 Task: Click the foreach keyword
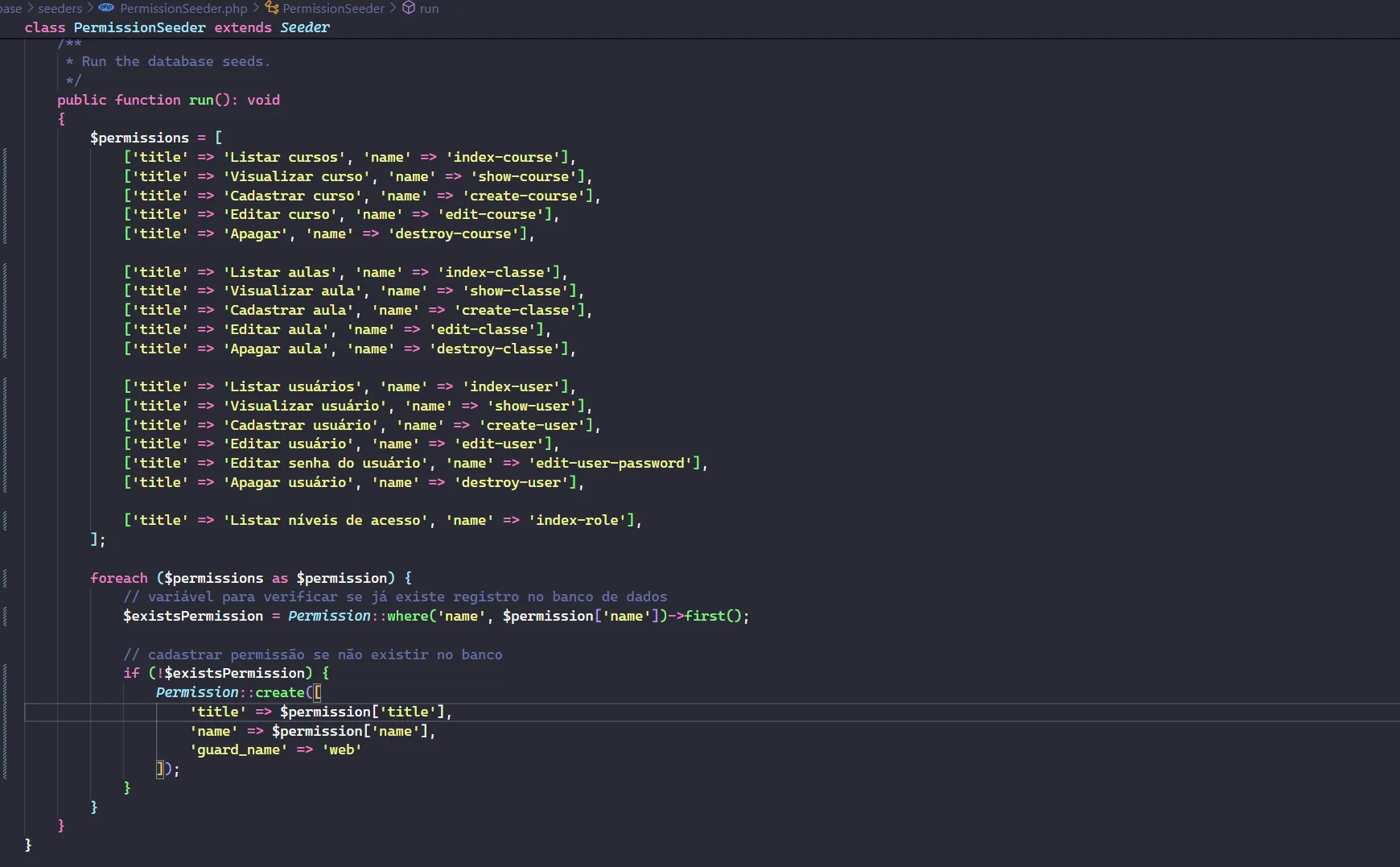pyautogui.click(x=119, y=578)
